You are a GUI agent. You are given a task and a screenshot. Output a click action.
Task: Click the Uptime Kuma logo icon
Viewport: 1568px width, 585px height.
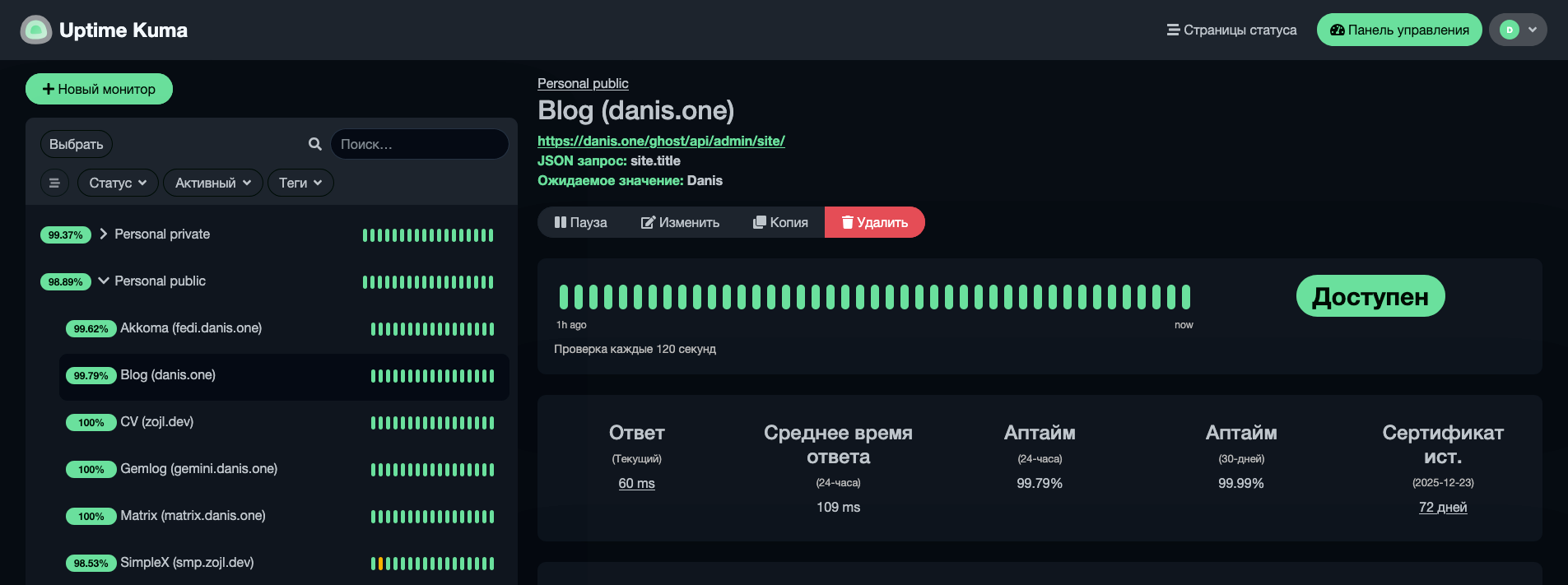coord(35,30)
